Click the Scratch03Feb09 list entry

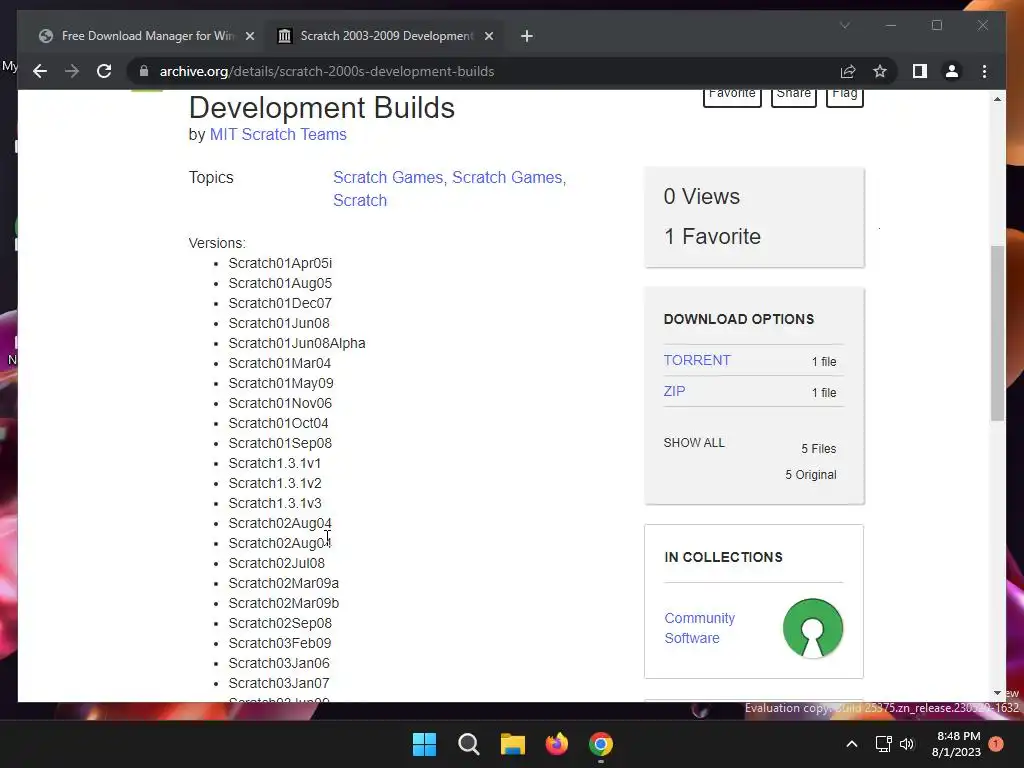coord(280,643)
